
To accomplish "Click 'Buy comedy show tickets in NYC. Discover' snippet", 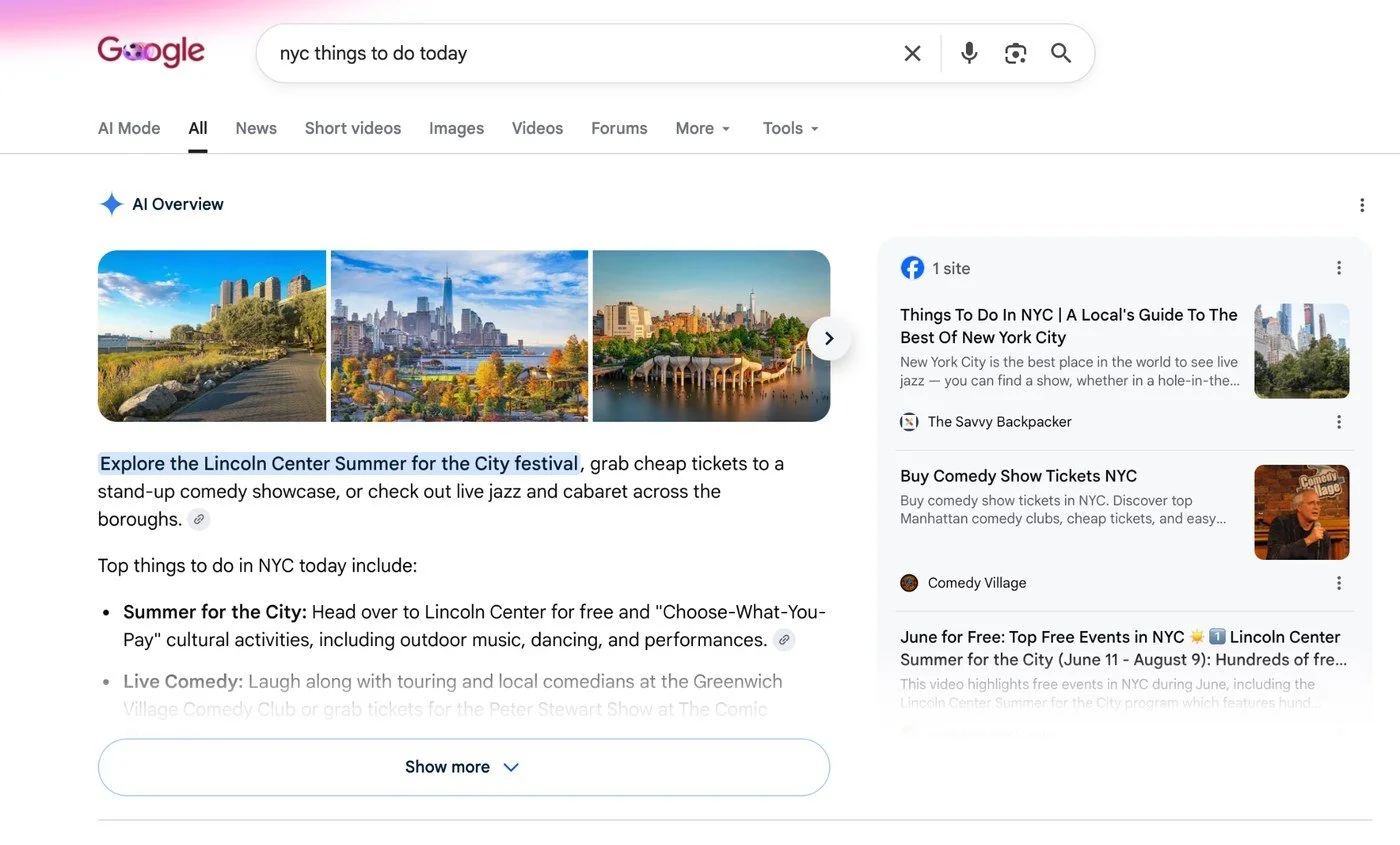I will coord(1063,509).
